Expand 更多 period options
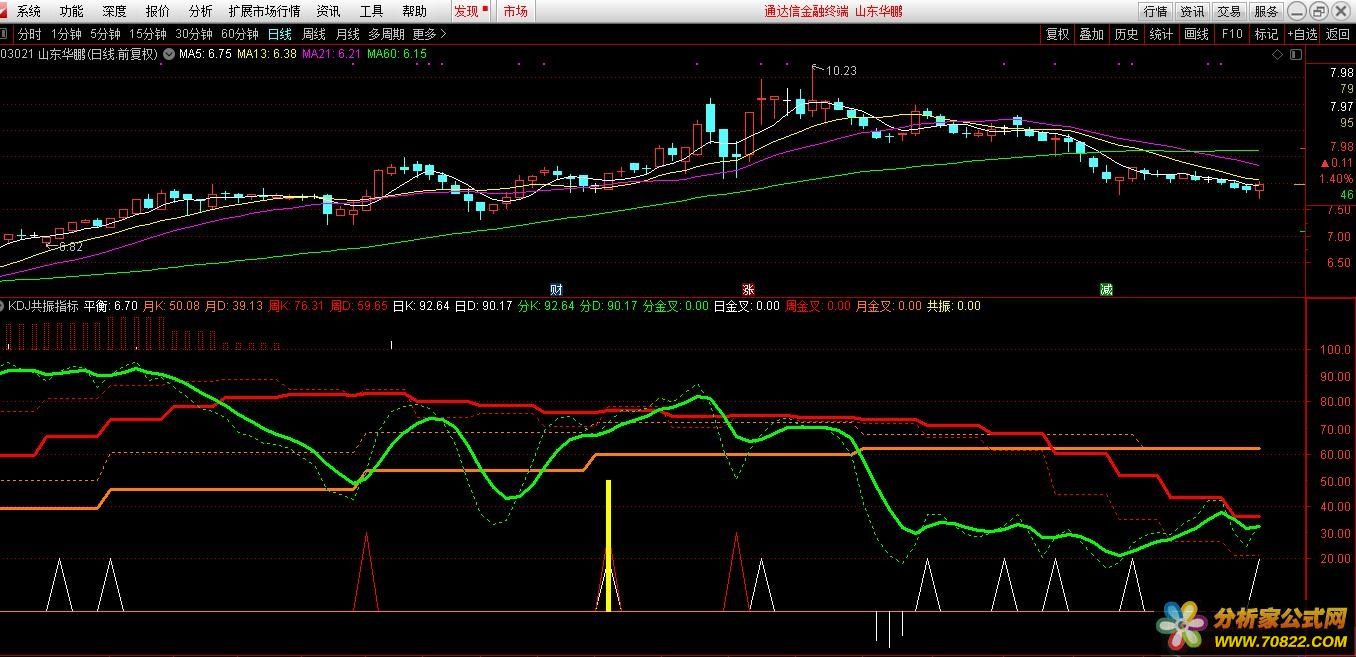This screenshot has width=1356, height=657. click(x=430, y=34)
